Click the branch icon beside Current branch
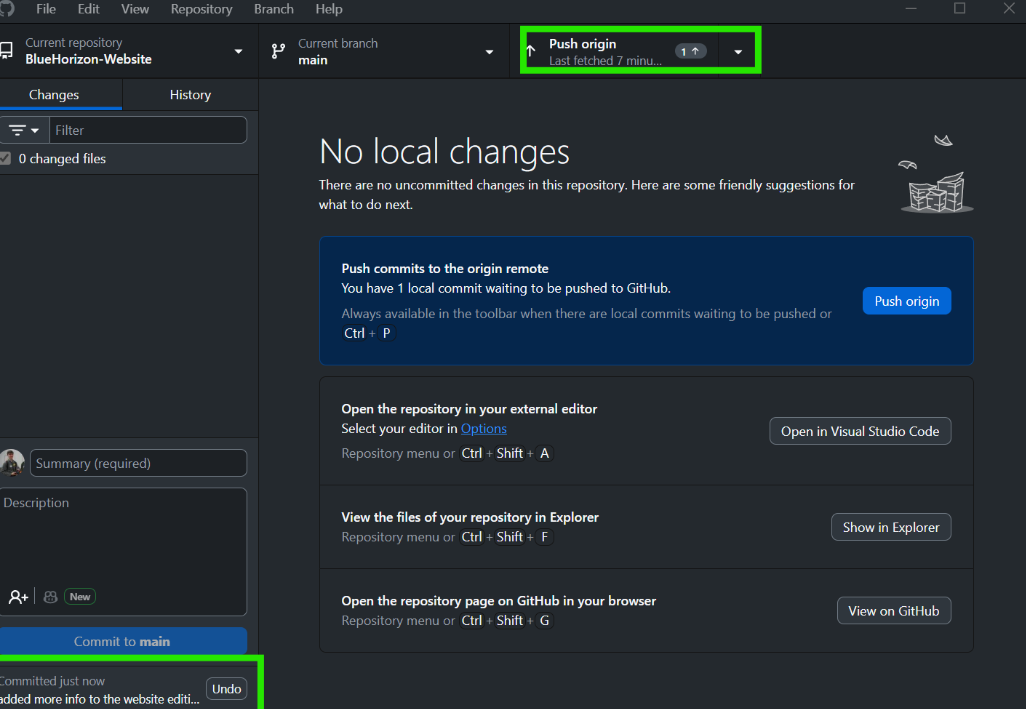This screenshot has width=1026, height=709. [279, 52]
